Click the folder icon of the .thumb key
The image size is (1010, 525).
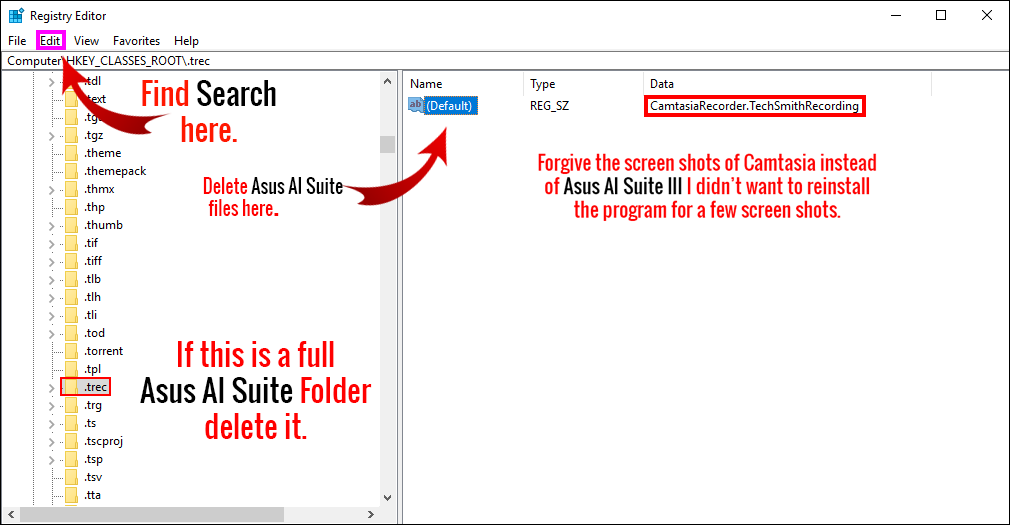click(x=71, y=225)
